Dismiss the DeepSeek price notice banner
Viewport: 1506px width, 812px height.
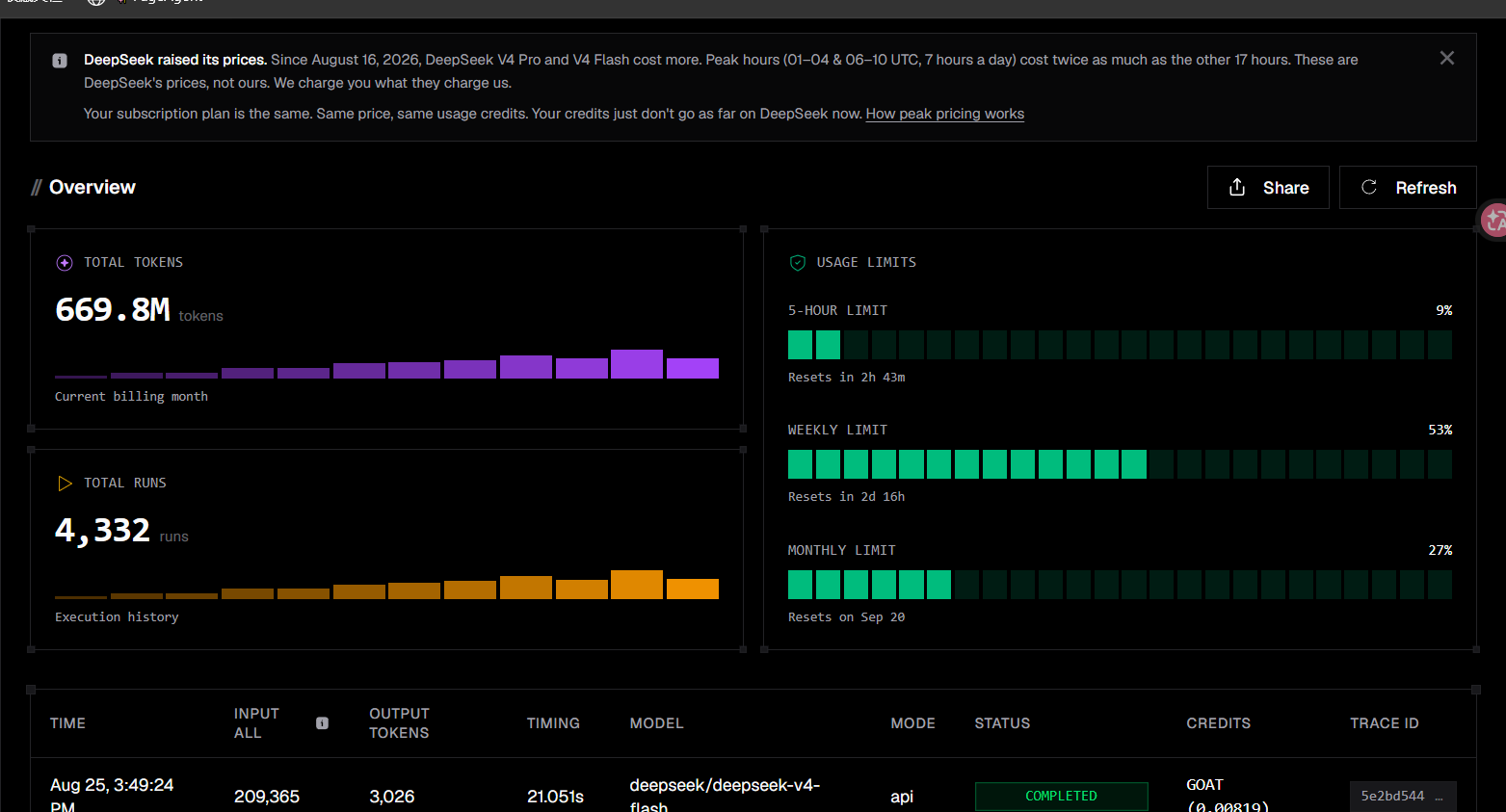1446,58
